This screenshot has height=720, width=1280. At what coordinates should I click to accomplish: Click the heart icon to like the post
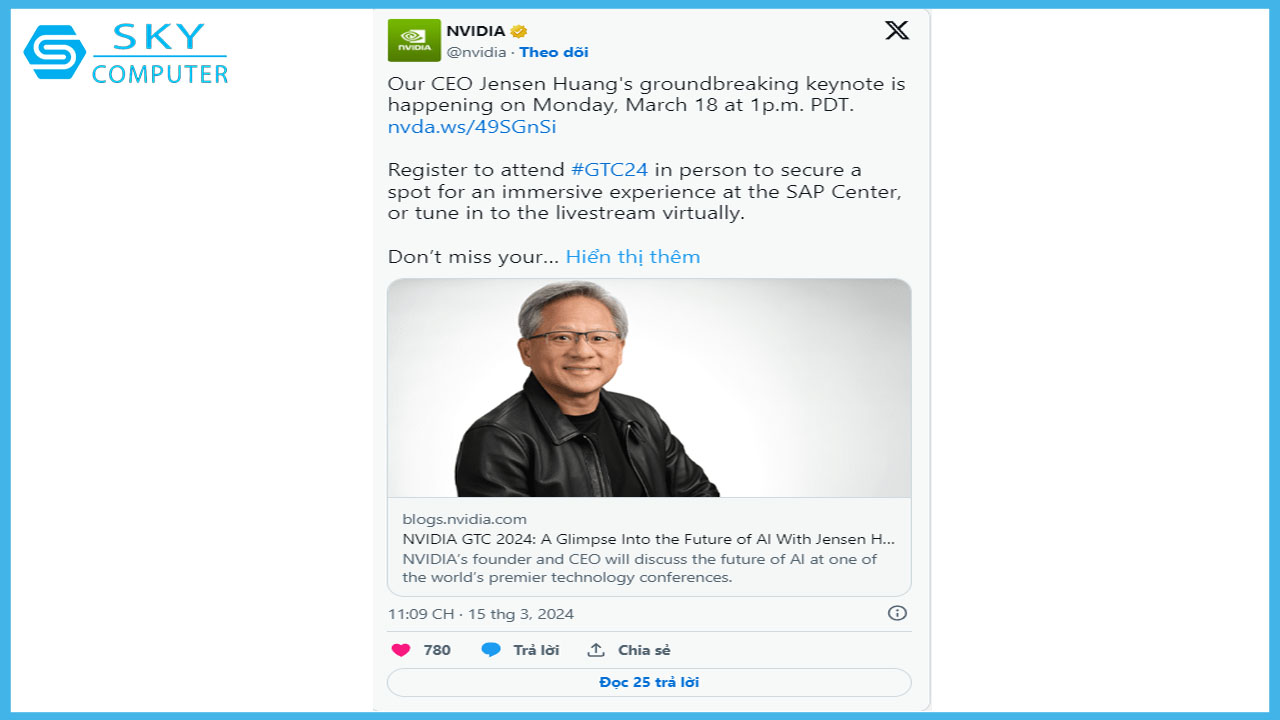pyautogui.click(x=399, y=650)
